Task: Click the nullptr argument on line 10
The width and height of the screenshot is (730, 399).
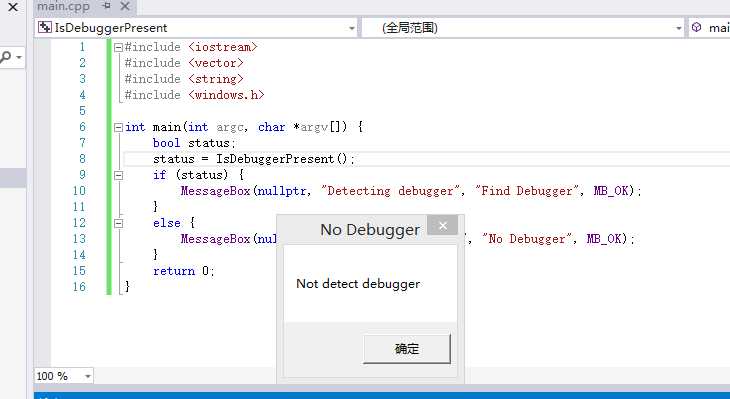Action: click(x=282, y=191)
